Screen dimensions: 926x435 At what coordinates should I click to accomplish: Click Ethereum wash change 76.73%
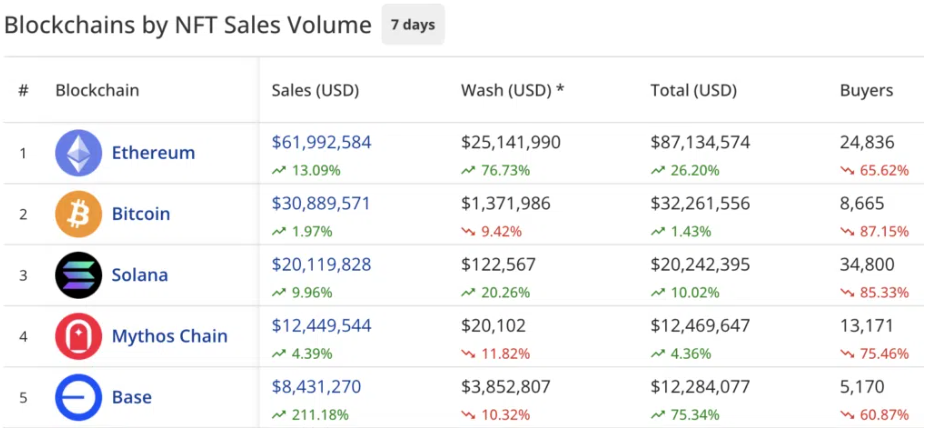(x=495, y=171)
